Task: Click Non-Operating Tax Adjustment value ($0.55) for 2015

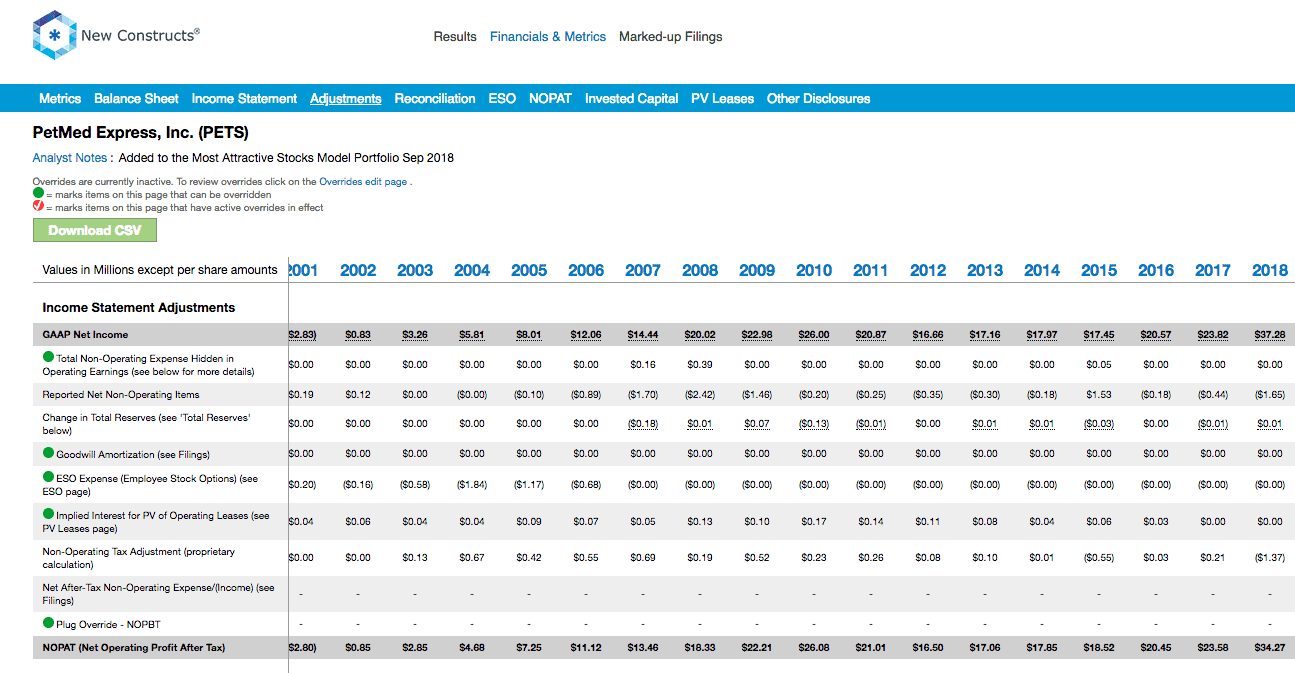Action: tap(1099, 557)
